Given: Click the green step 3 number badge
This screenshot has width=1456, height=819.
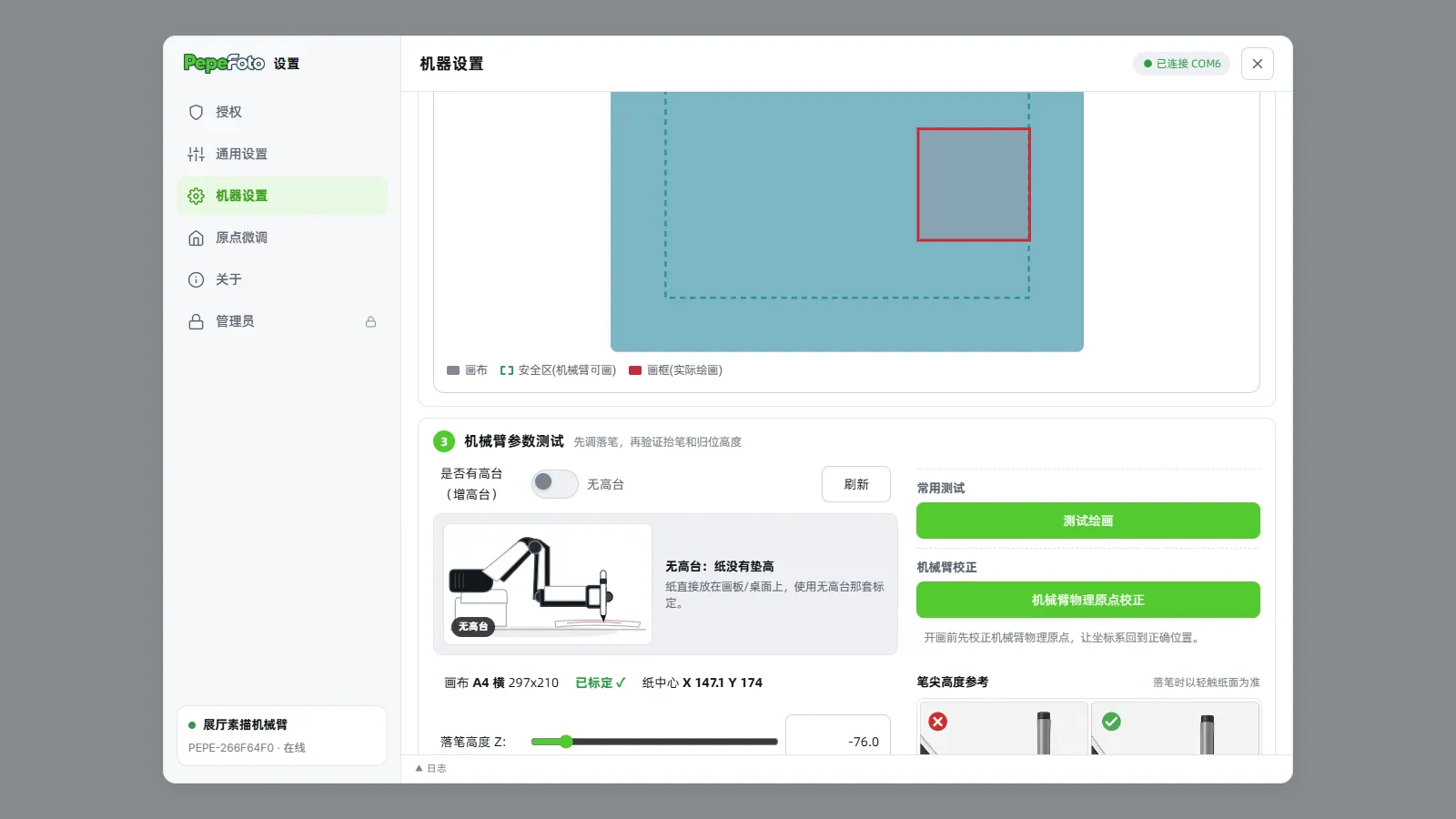Looking at the screenshot, I should click(x=444, y=441).
